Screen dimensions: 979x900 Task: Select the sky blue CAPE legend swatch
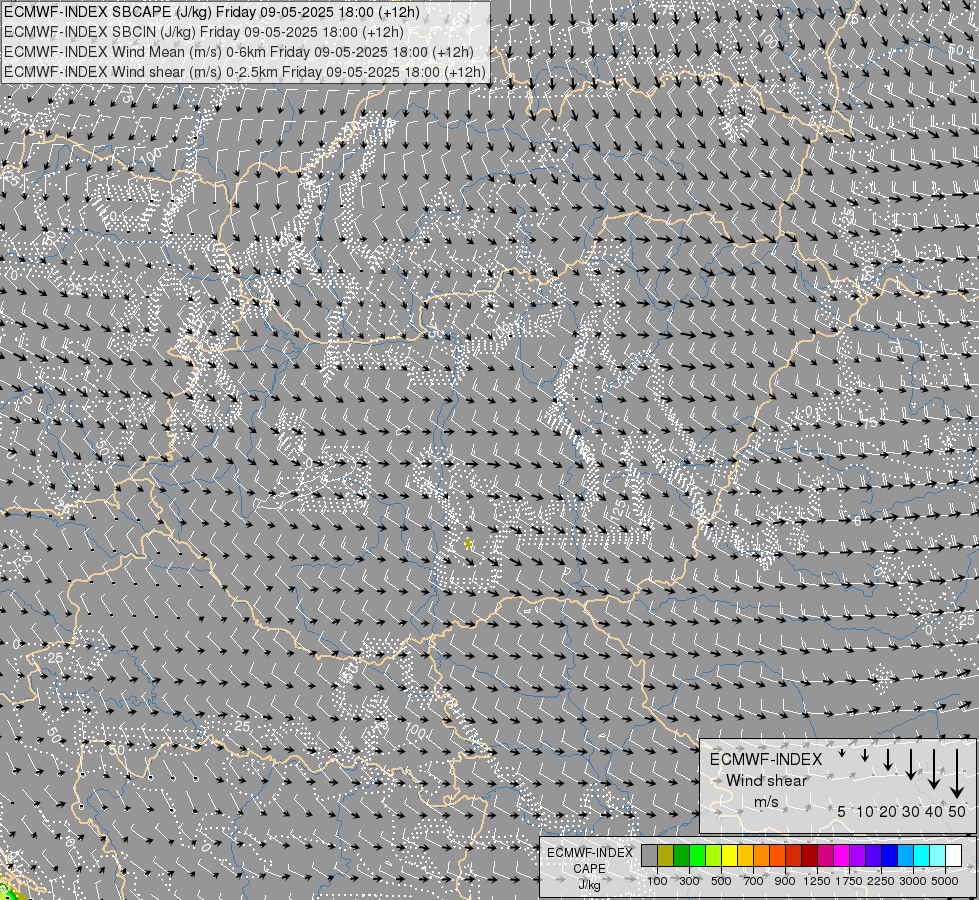tap(906, 855)
